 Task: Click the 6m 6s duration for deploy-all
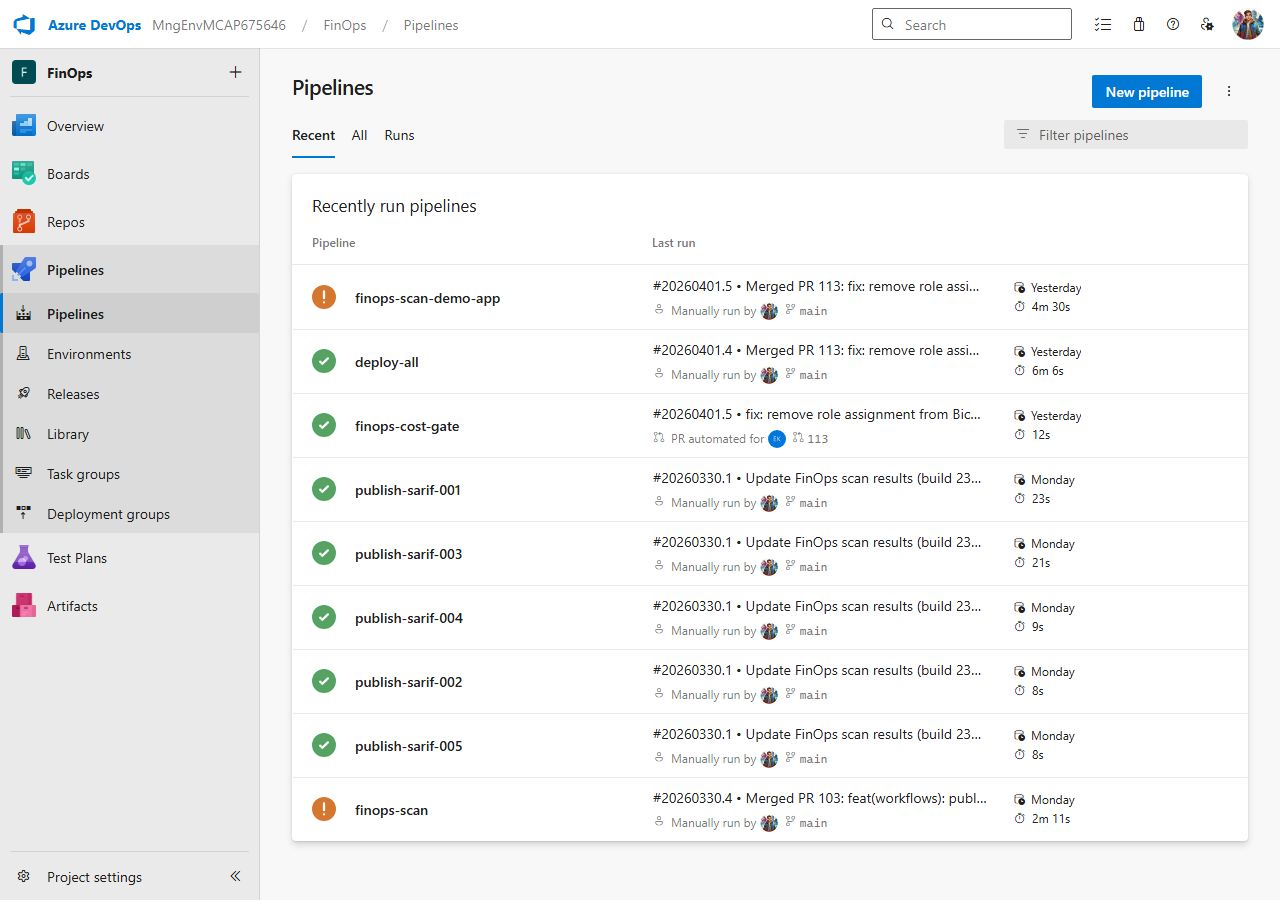[x=1047, y=371]
